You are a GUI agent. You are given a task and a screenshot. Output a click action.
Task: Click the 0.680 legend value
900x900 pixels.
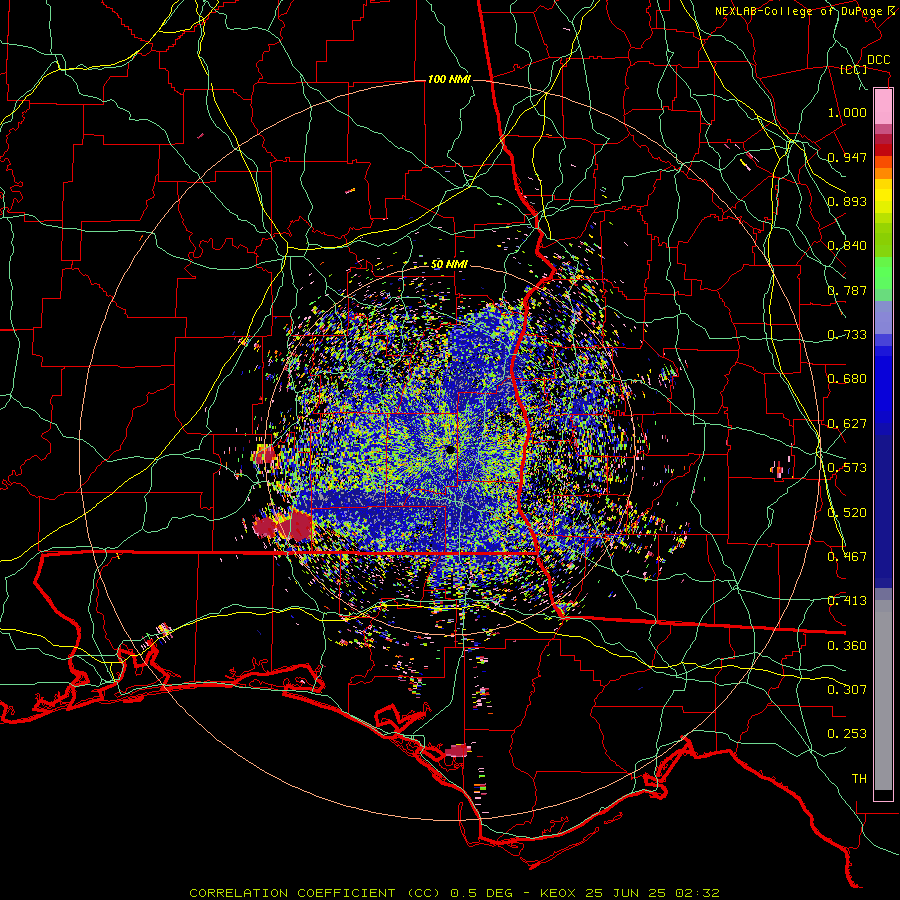pos(847,379)
